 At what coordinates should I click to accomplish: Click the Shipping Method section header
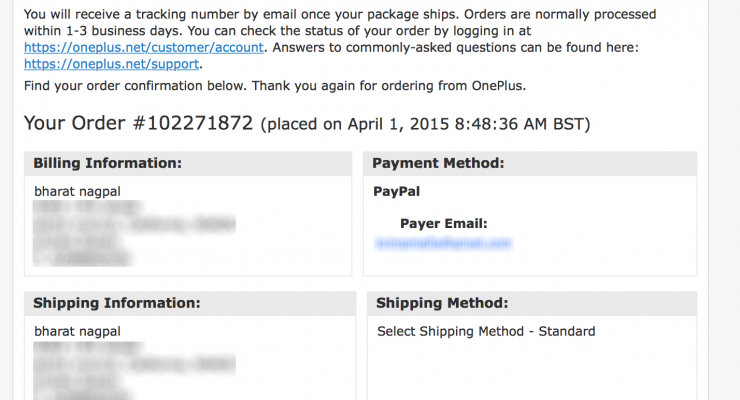click(x=443, y=303)
